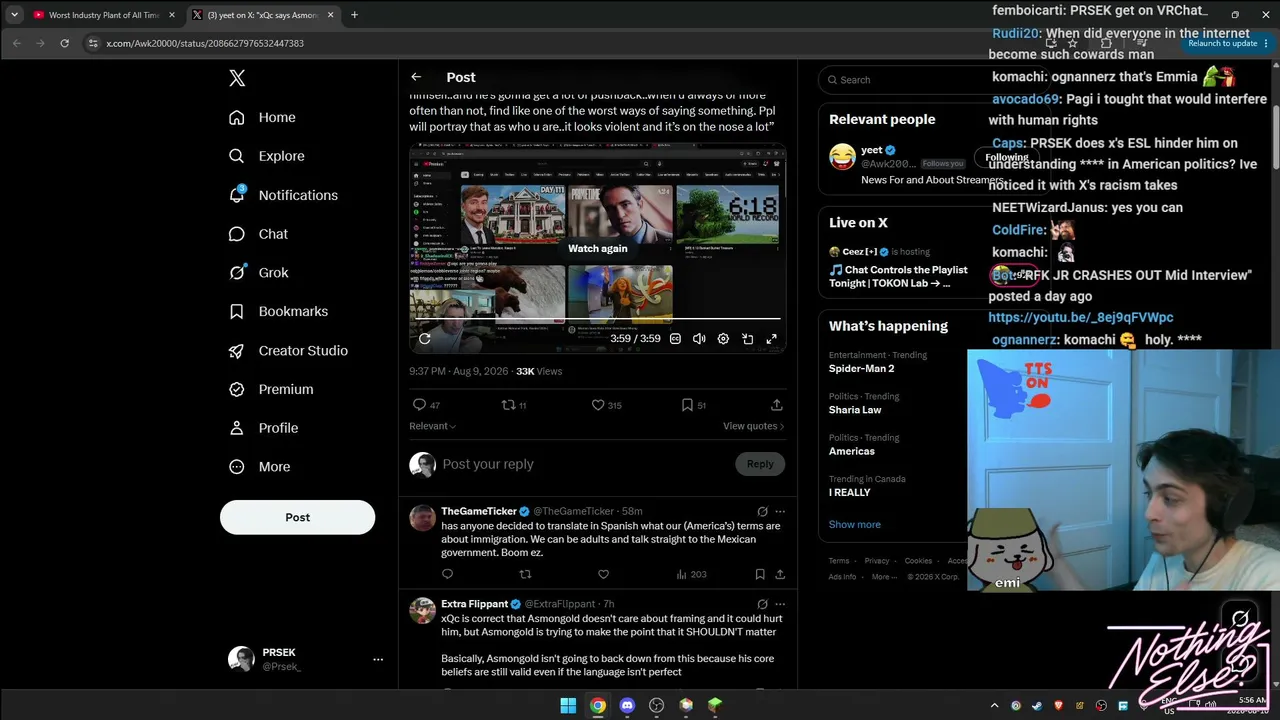This screenshot has width=1280, height=720.
Task: Open Premium in the sidebar
Action: tap(270, 389)
